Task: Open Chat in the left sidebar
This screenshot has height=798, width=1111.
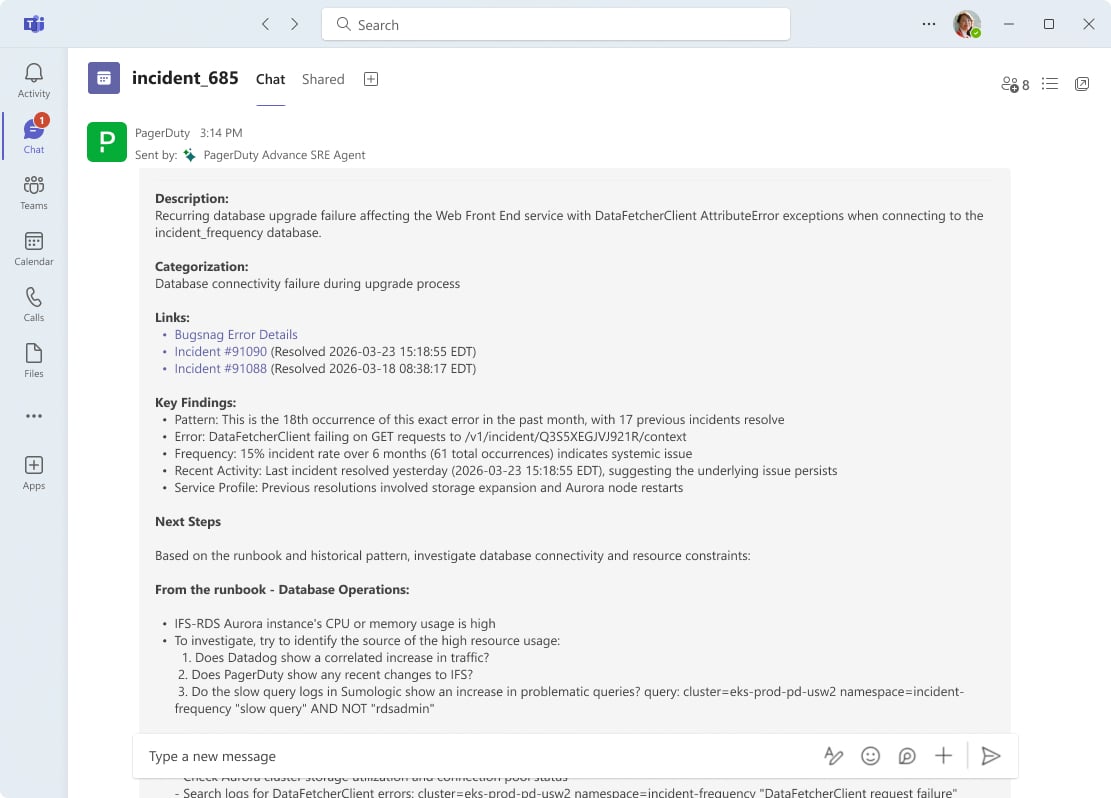Action: click(x=33, y=137)
